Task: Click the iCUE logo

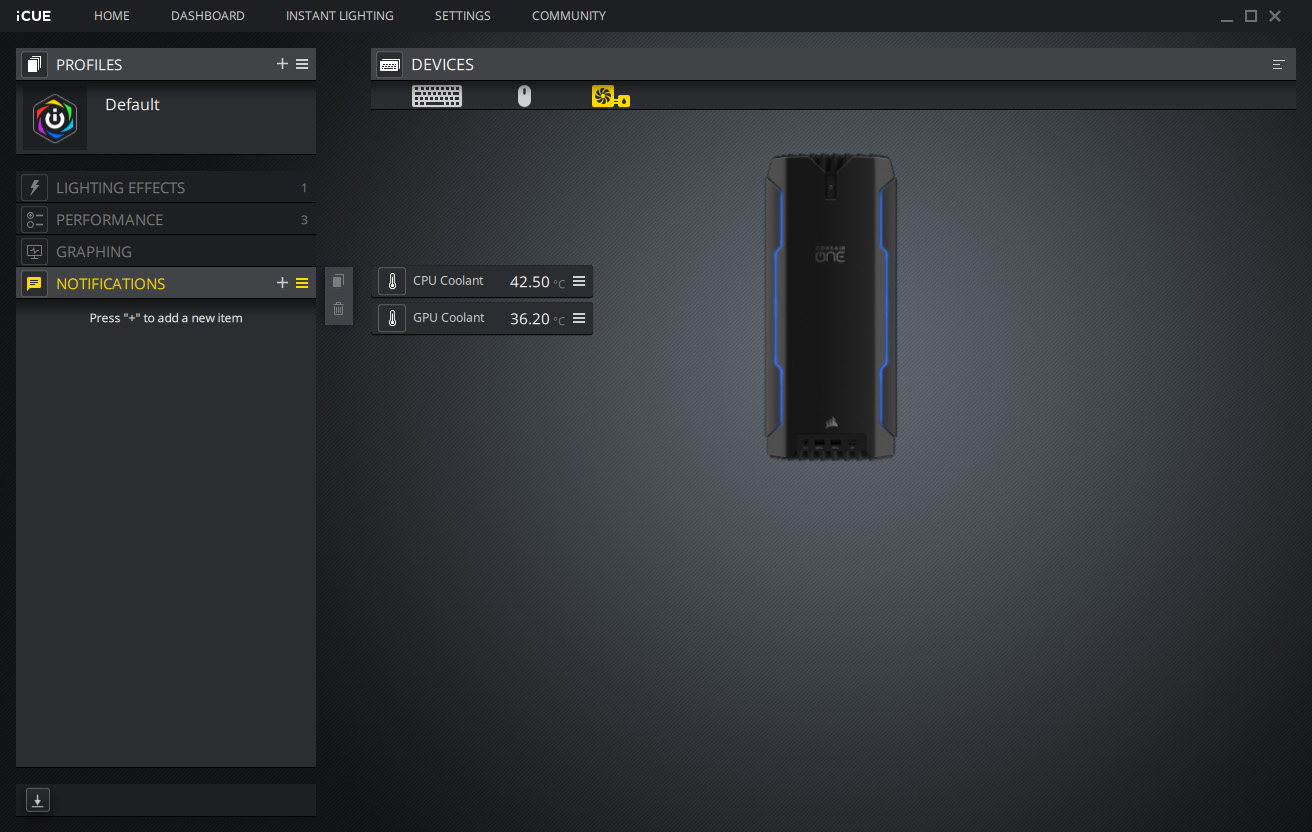Action: [x=33, y=16]
